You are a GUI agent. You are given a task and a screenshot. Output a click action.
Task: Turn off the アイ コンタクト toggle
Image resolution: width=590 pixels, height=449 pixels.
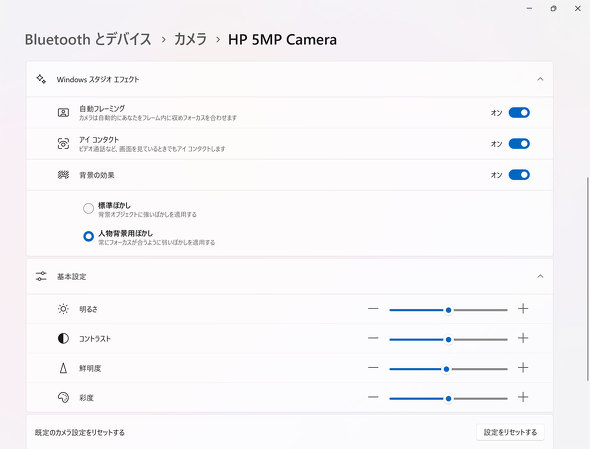[x=519, y=143]
